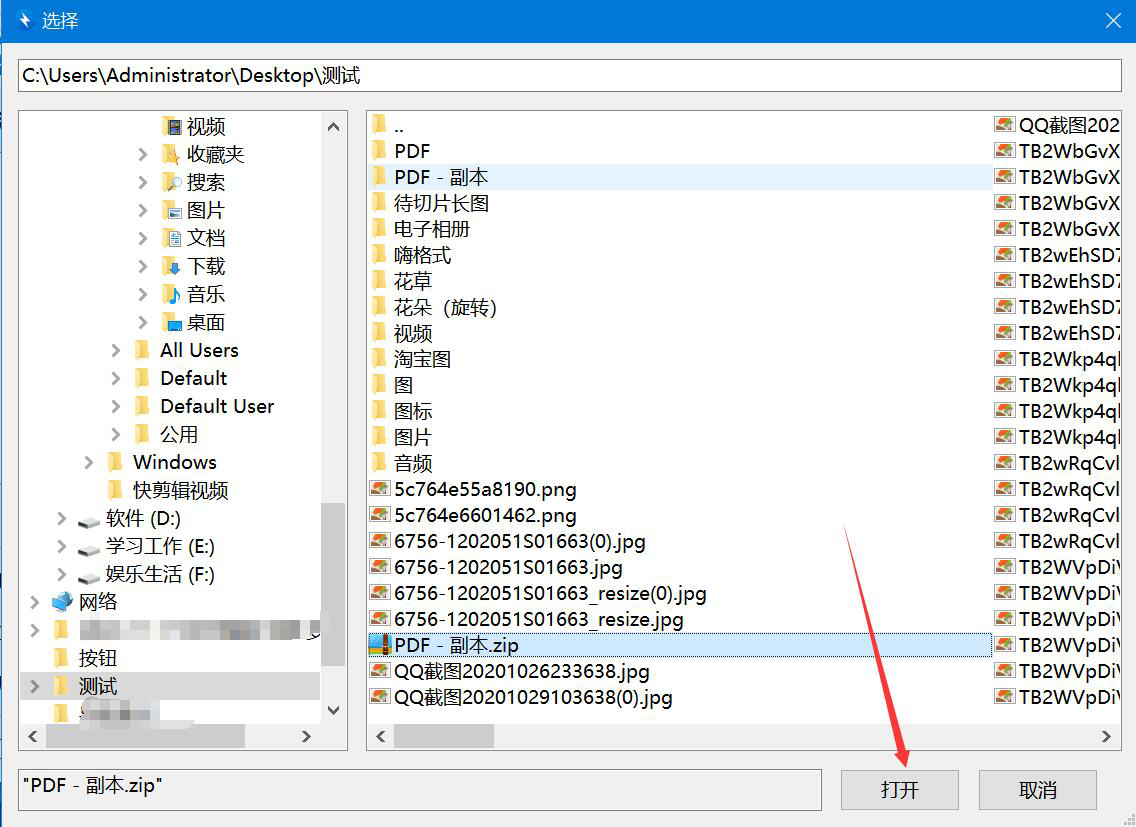
Task: Click the PDF - 副本.zip archive icon
Action: tap(380, 644)
